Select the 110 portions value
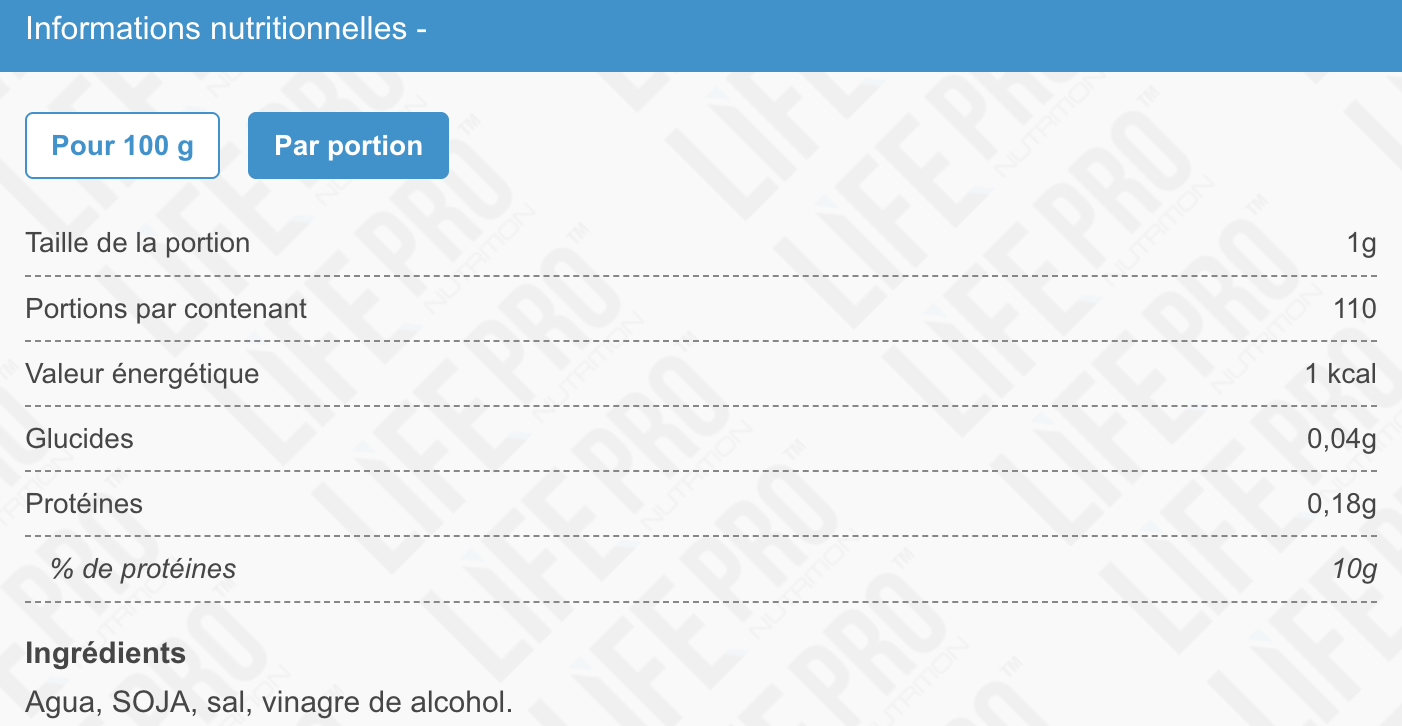The width and height of the screenshot is (1402, 726). click(x=1355, y=309)
